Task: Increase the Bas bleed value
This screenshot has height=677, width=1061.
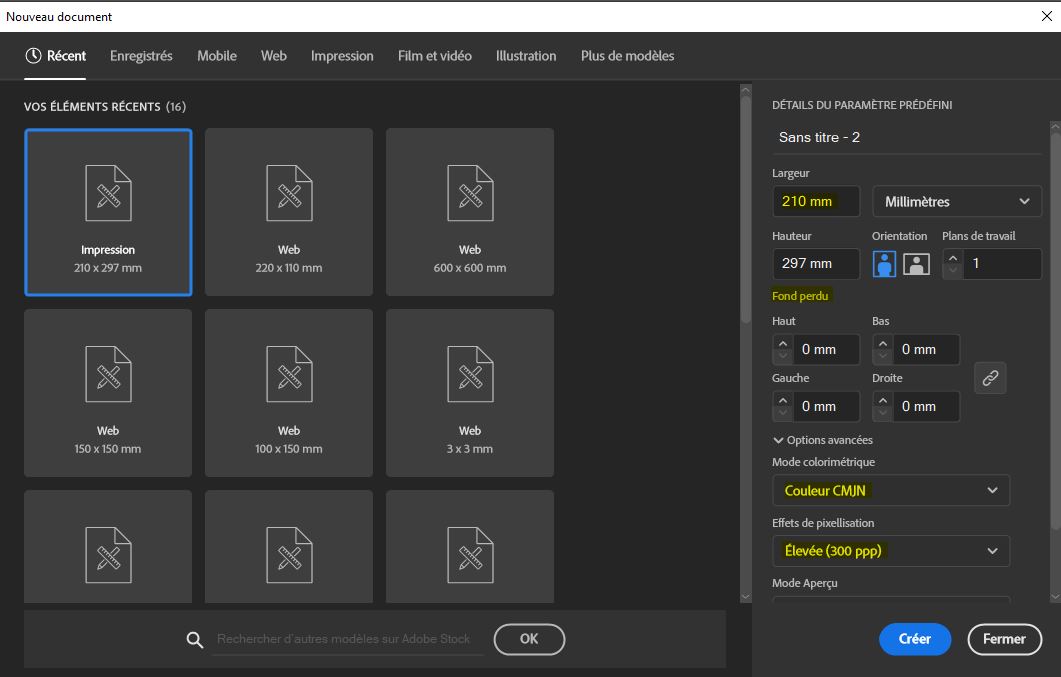Action: 883,344
